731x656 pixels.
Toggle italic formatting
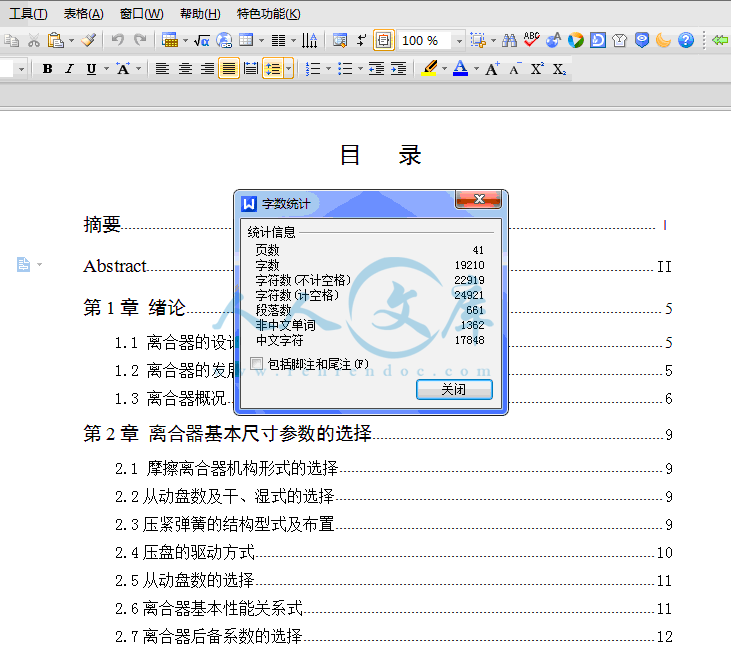[69, 69]
